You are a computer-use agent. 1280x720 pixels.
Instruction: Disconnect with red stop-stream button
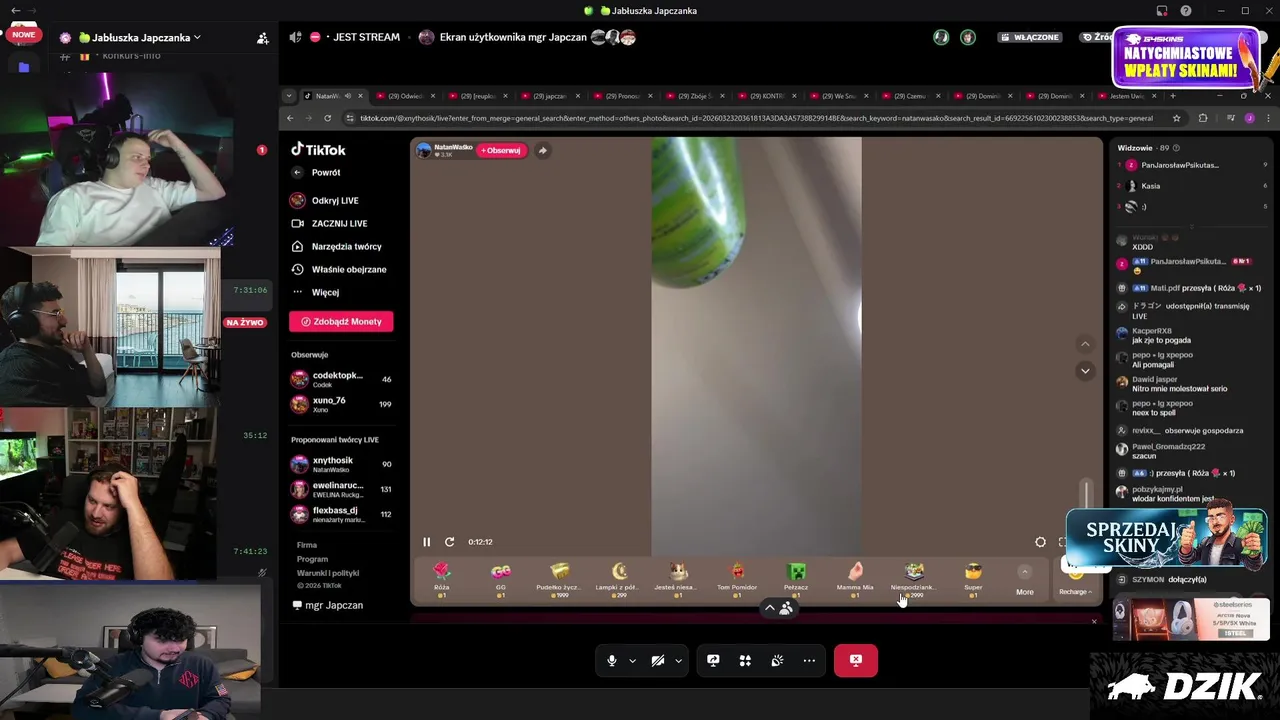pos(856,660)
